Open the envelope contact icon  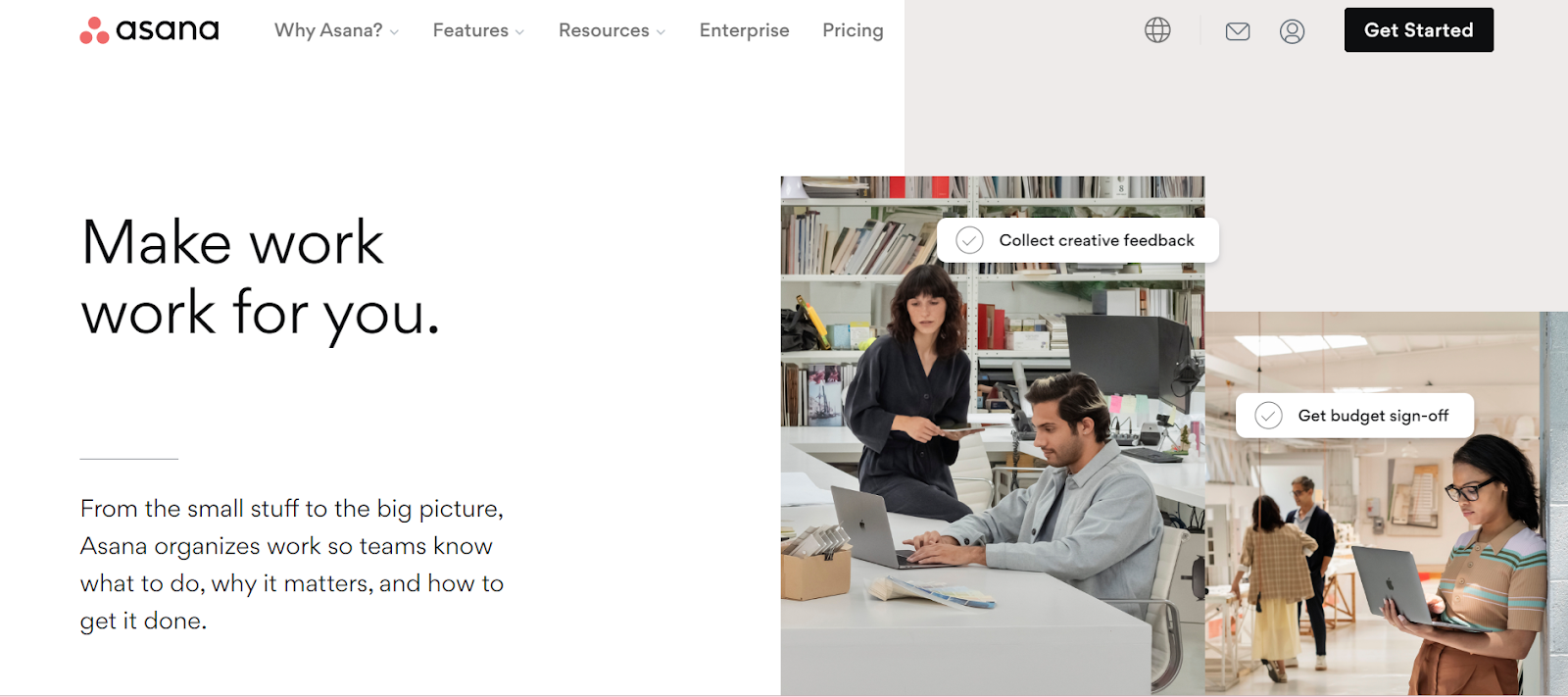(x=1238, y=31)
